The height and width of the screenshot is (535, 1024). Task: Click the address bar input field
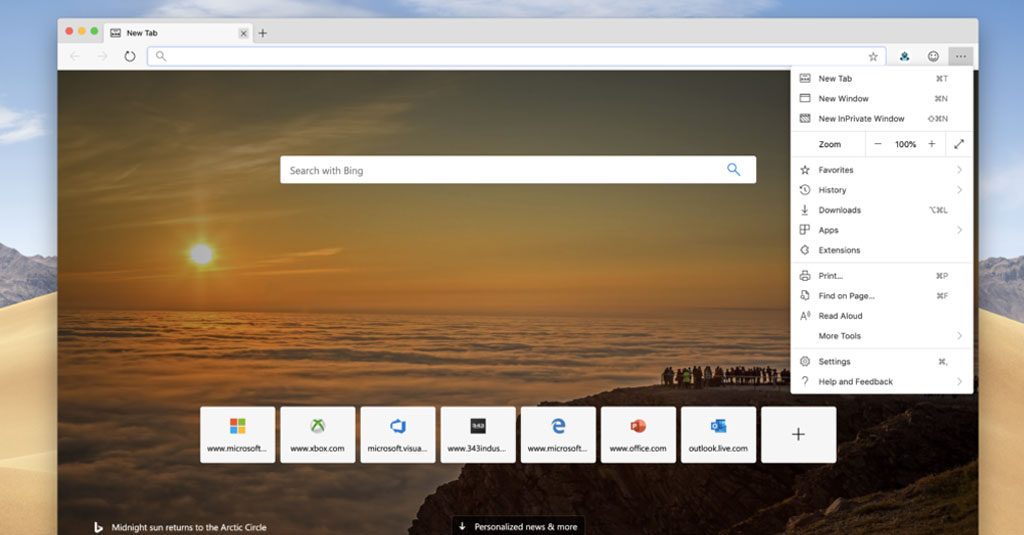click(516, 56)
